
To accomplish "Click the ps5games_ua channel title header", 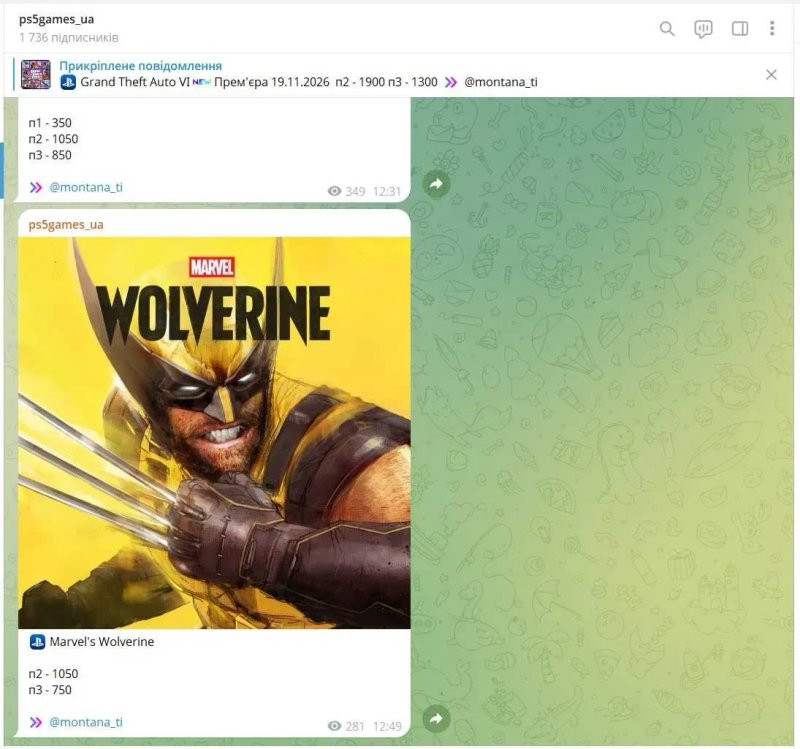I will tap(57, 19).
